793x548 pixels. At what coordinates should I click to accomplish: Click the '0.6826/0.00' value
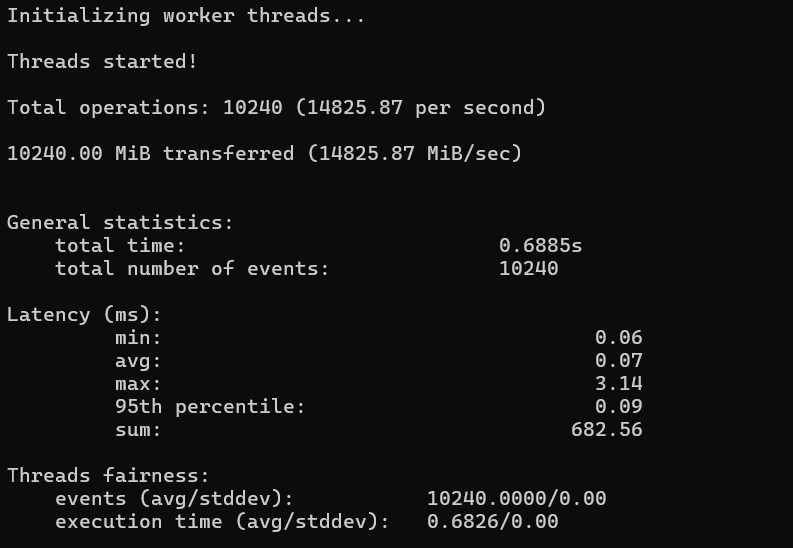pyautogui.click(x=493, y=522)
